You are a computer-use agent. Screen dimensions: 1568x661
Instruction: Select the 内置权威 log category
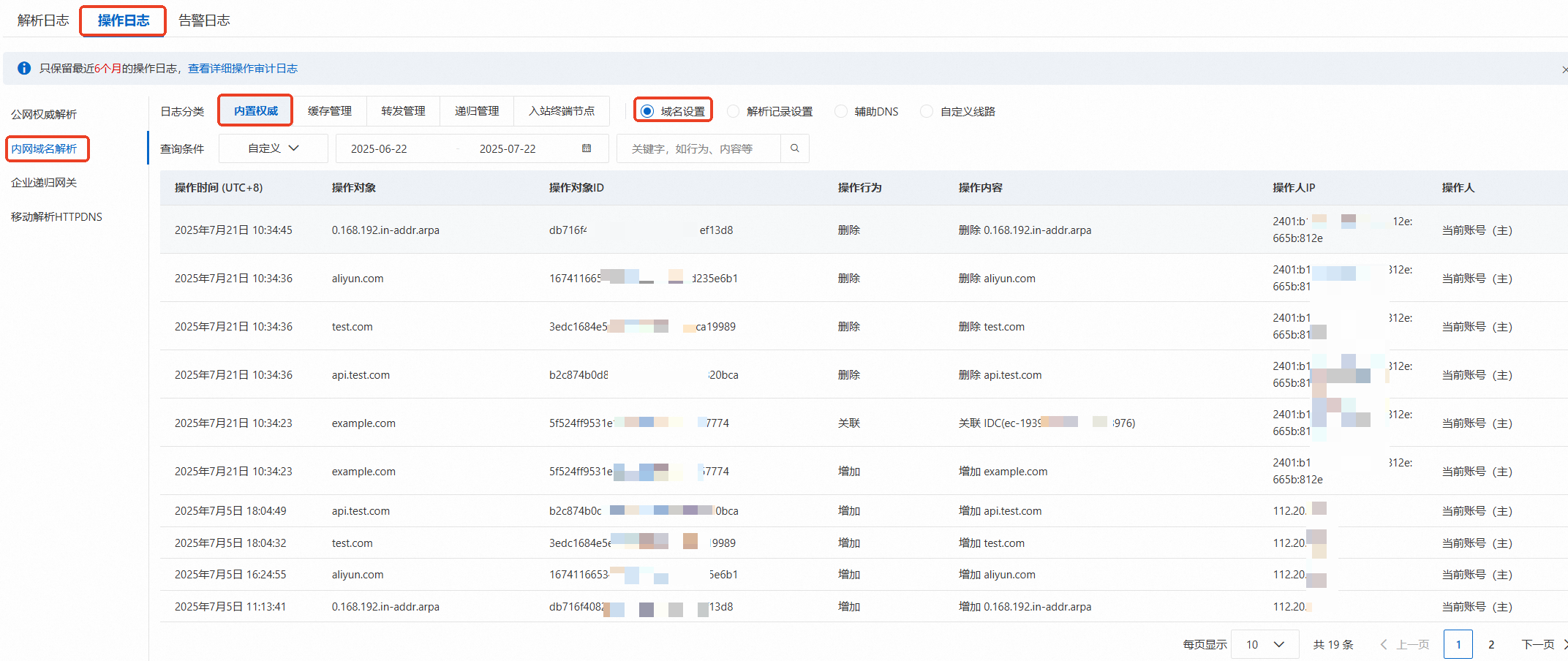click(256, 111)
